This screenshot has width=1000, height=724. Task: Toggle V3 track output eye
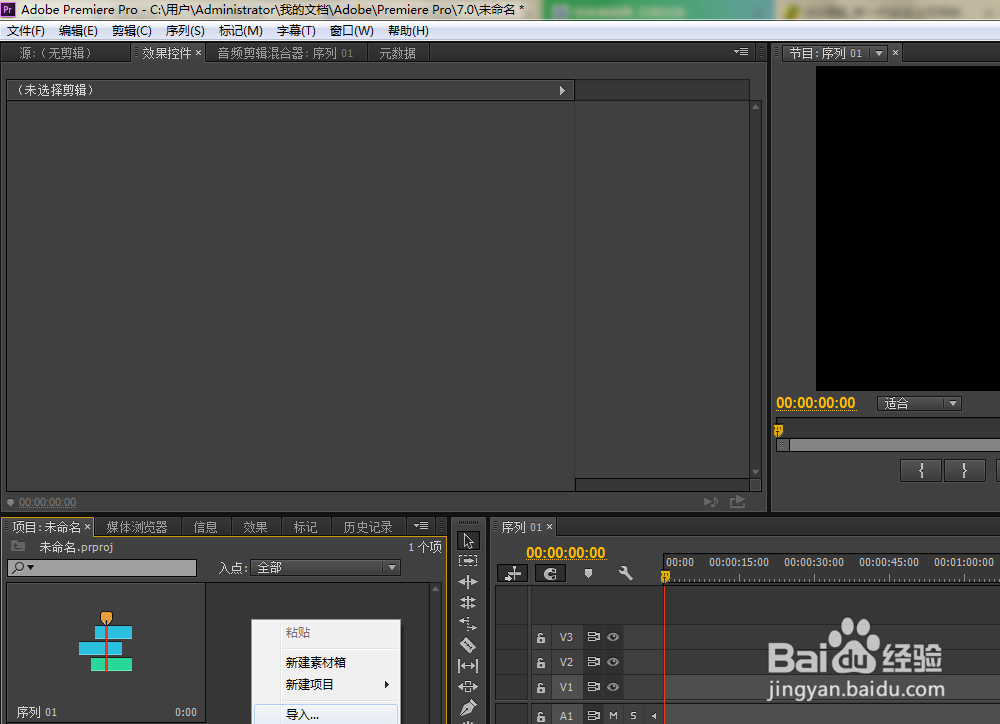pos(613,637)
